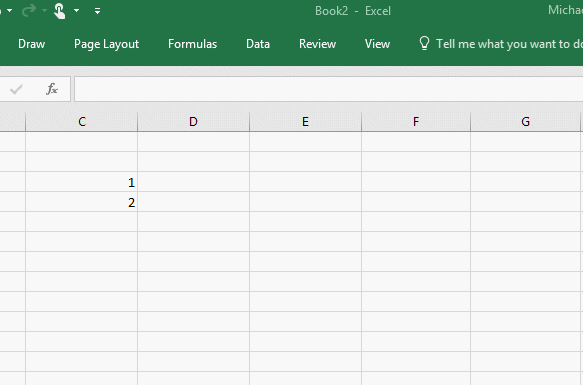Viewport: 583px width, 385px height.
Task: Select column E header
Action: [x=305, y=122]
